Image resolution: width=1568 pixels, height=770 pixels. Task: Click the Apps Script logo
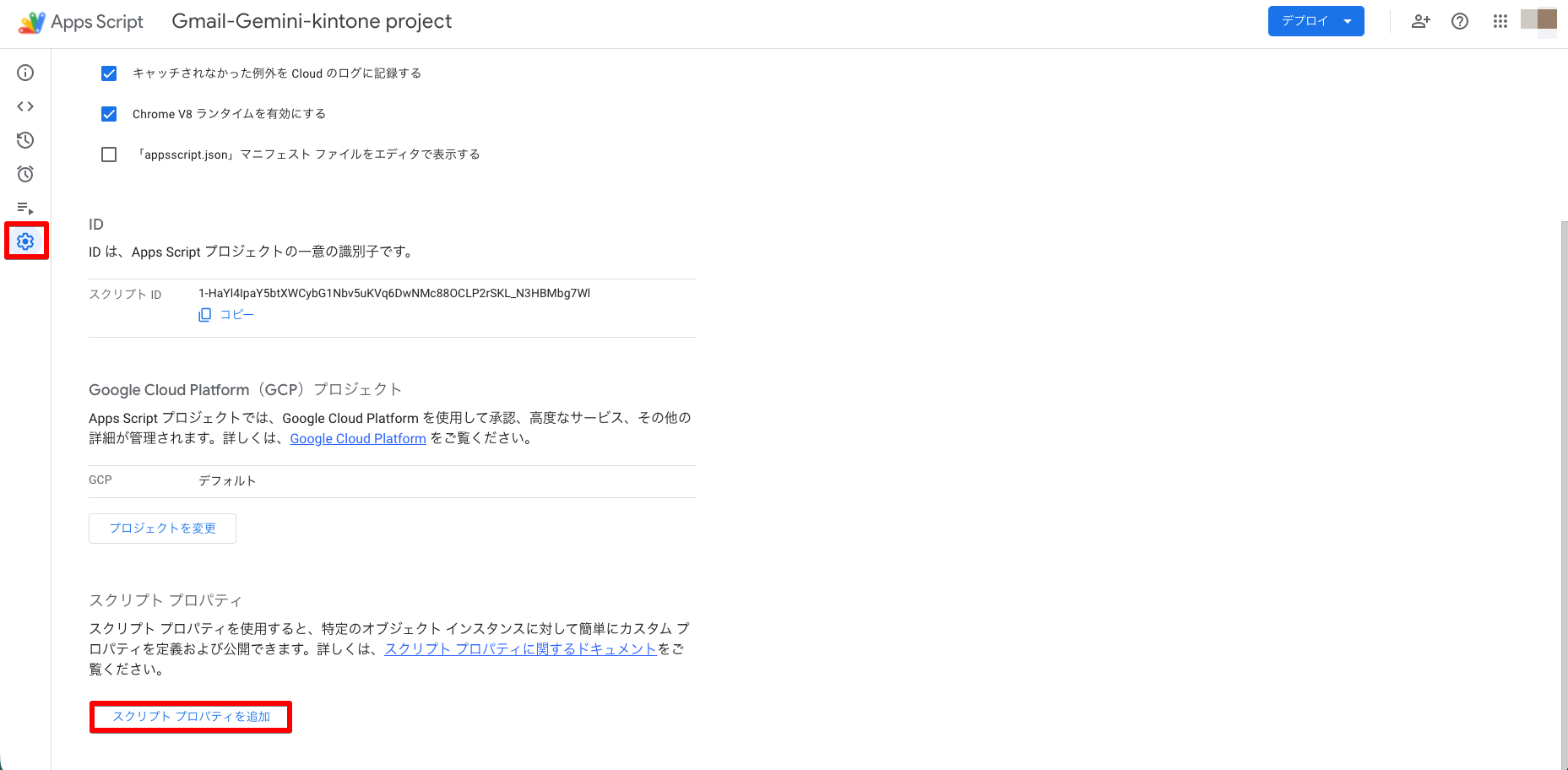[31, 22]
